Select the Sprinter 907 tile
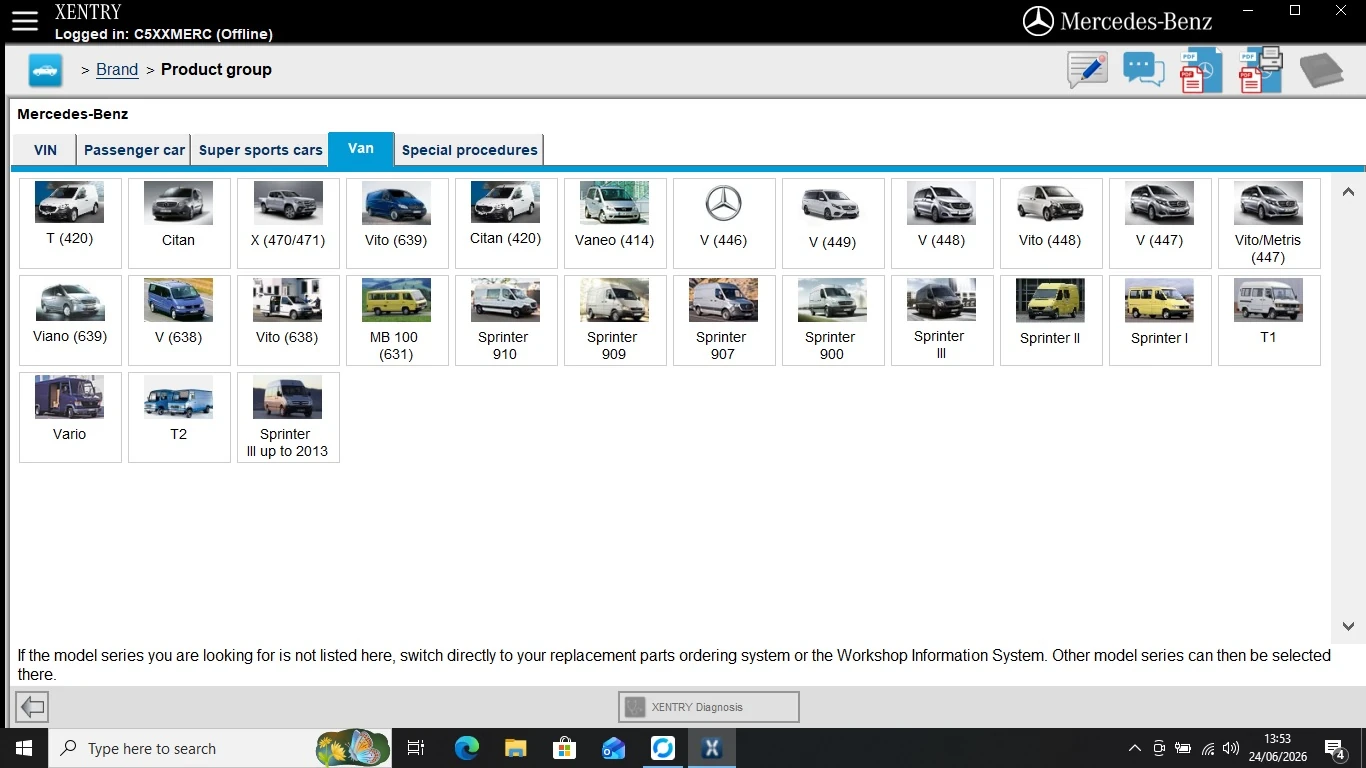The image size is (1366, 768). click(724, 320)
